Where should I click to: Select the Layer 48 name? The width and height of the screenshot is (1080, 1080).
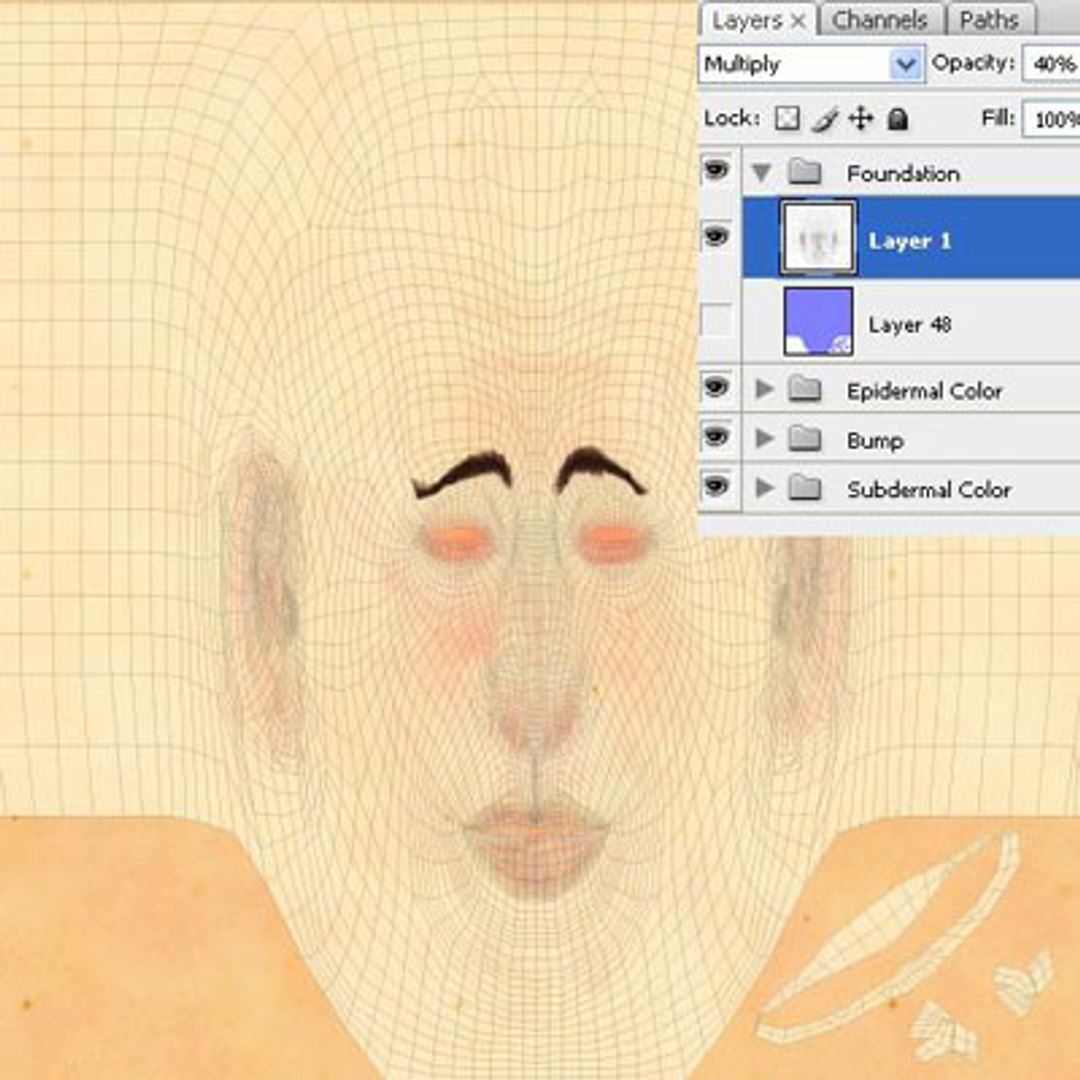tap(910, 324)
